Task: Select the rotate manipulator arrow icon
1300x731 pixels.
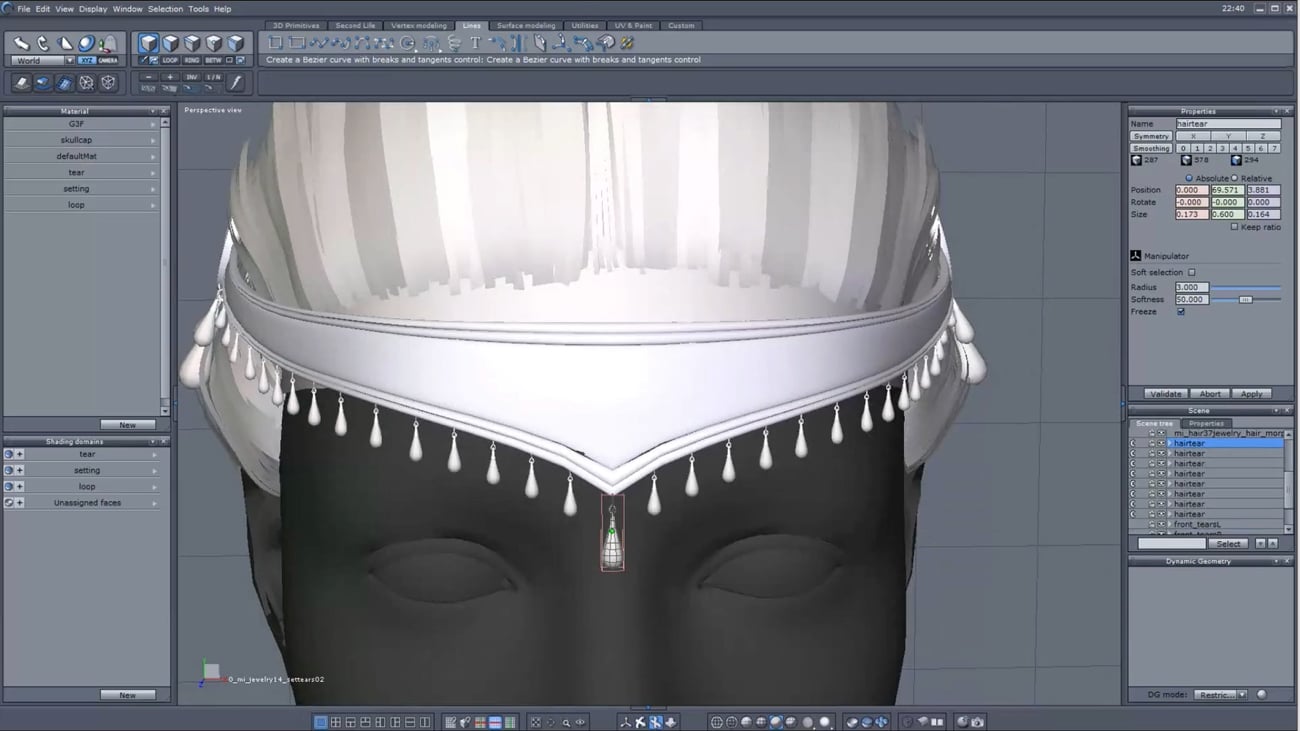Action: 43,43
